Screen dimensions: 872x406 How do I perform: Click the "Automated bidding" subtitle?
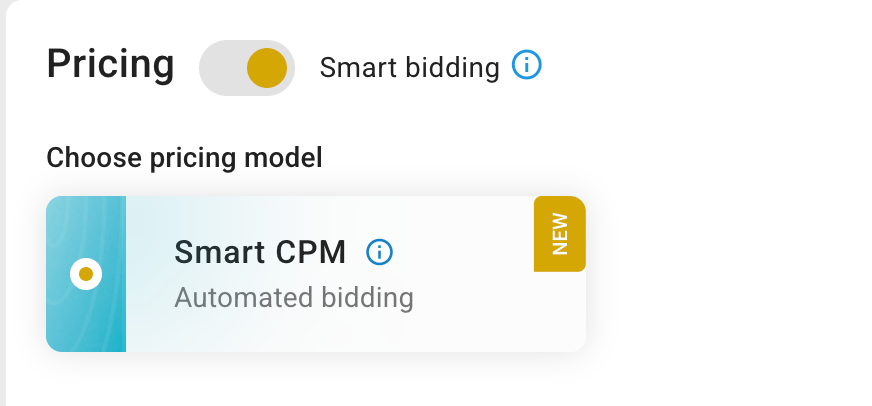pos(294,297)
